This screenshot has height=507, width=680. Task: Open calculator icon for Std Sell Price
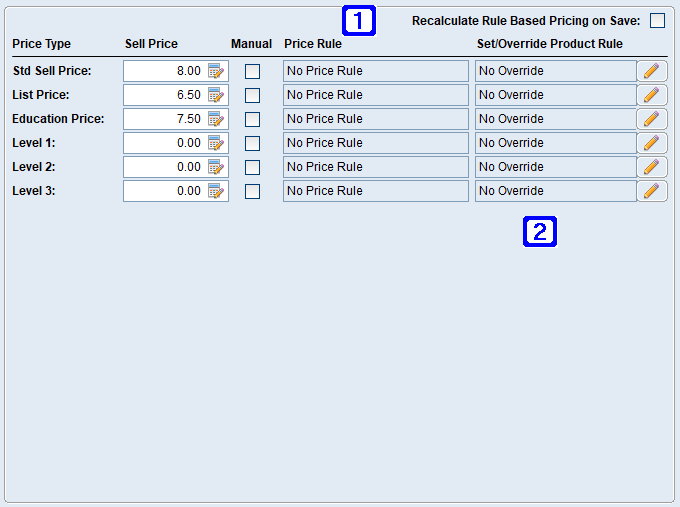point(216,71)
